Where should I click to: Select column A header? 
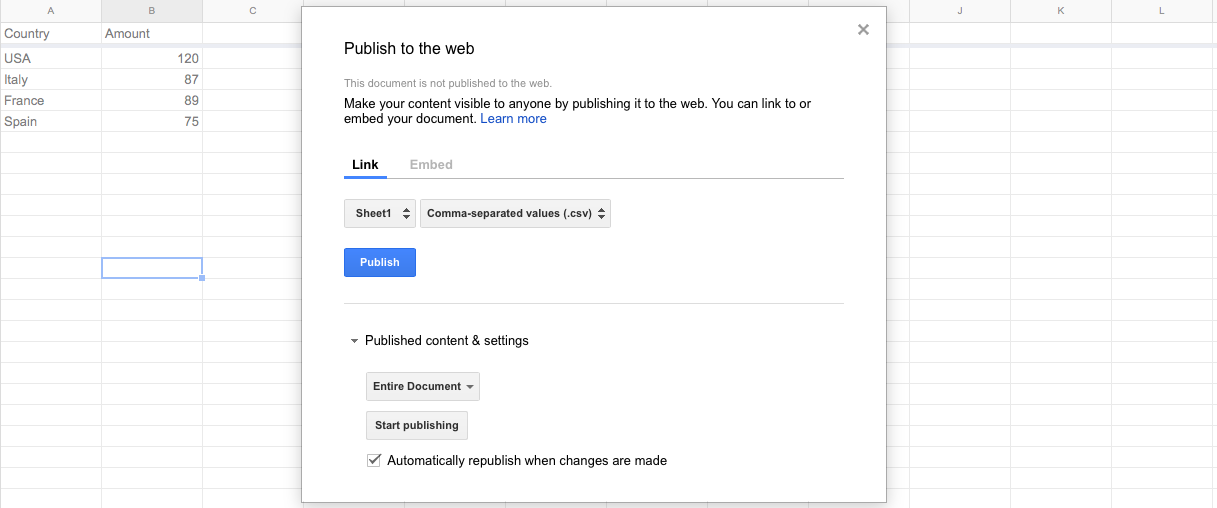coord(51,11)
